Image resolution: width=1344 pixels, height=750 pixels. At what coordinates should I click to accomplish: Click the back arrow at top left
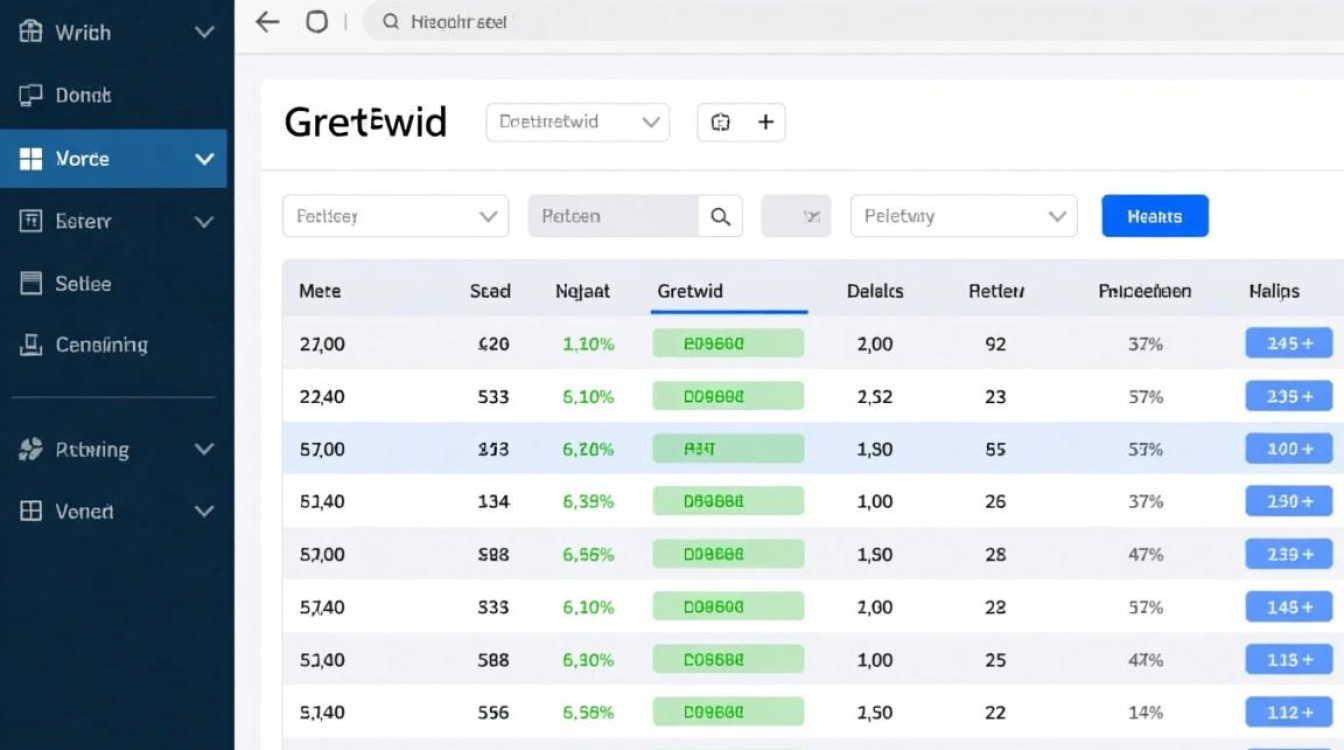(266, 22)
